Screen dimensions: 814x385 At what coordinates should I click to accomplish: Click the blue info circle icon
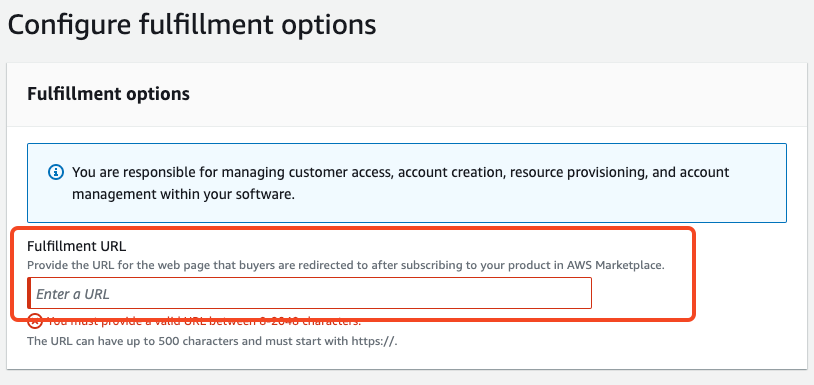56,172
